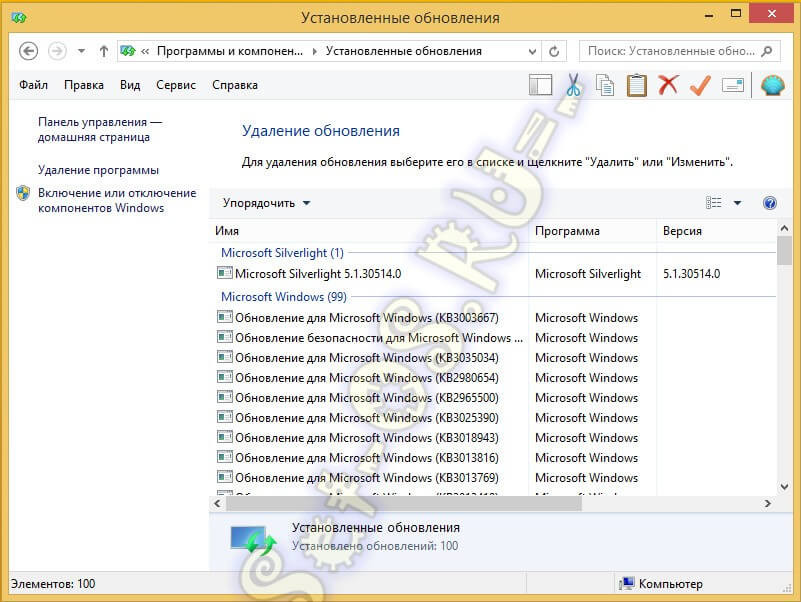Click the address bar's control panel icon
801x602 pixels.
point(128,51)
